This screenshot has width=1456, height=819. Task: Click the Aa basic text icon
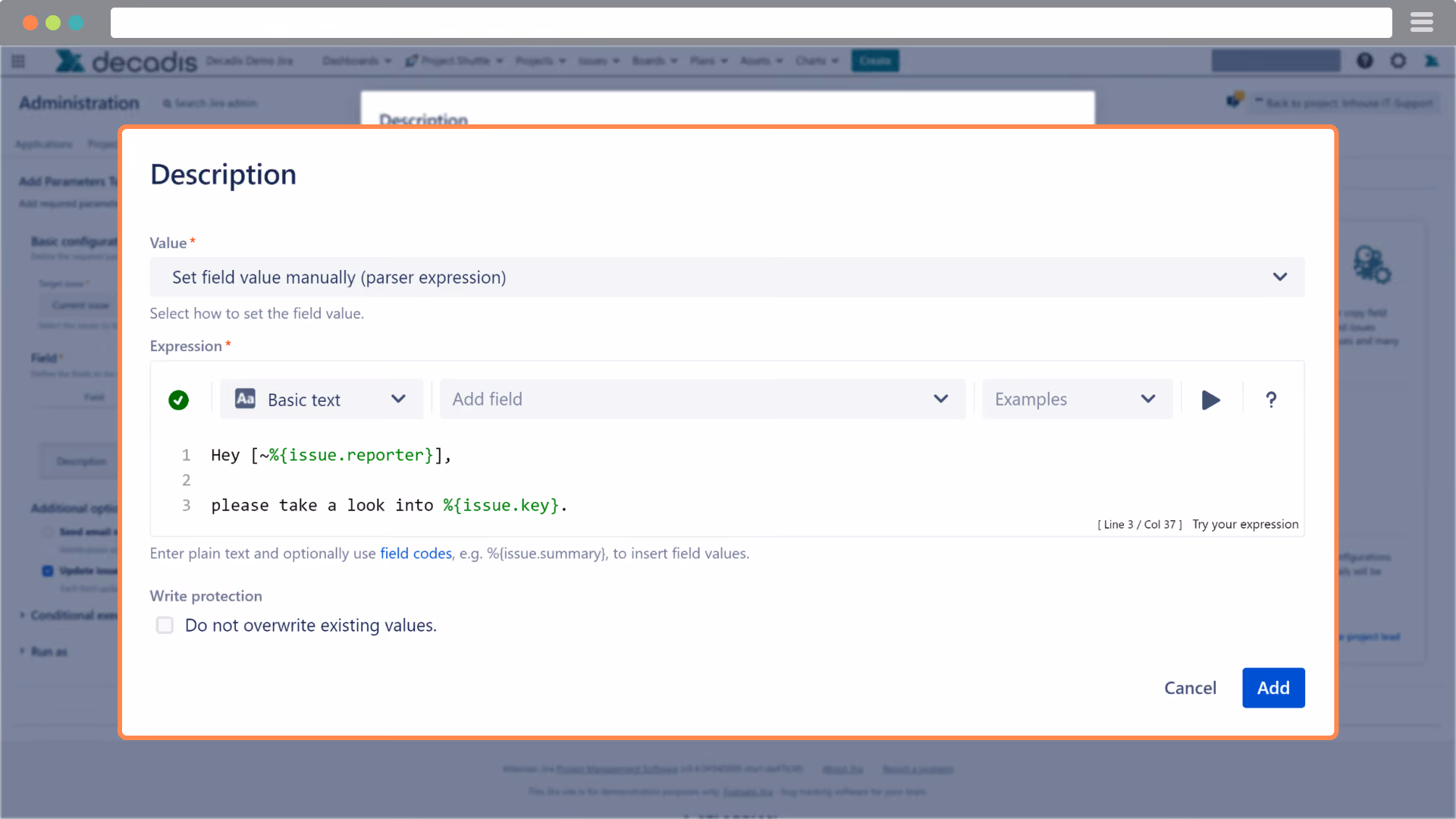(245, 399)
